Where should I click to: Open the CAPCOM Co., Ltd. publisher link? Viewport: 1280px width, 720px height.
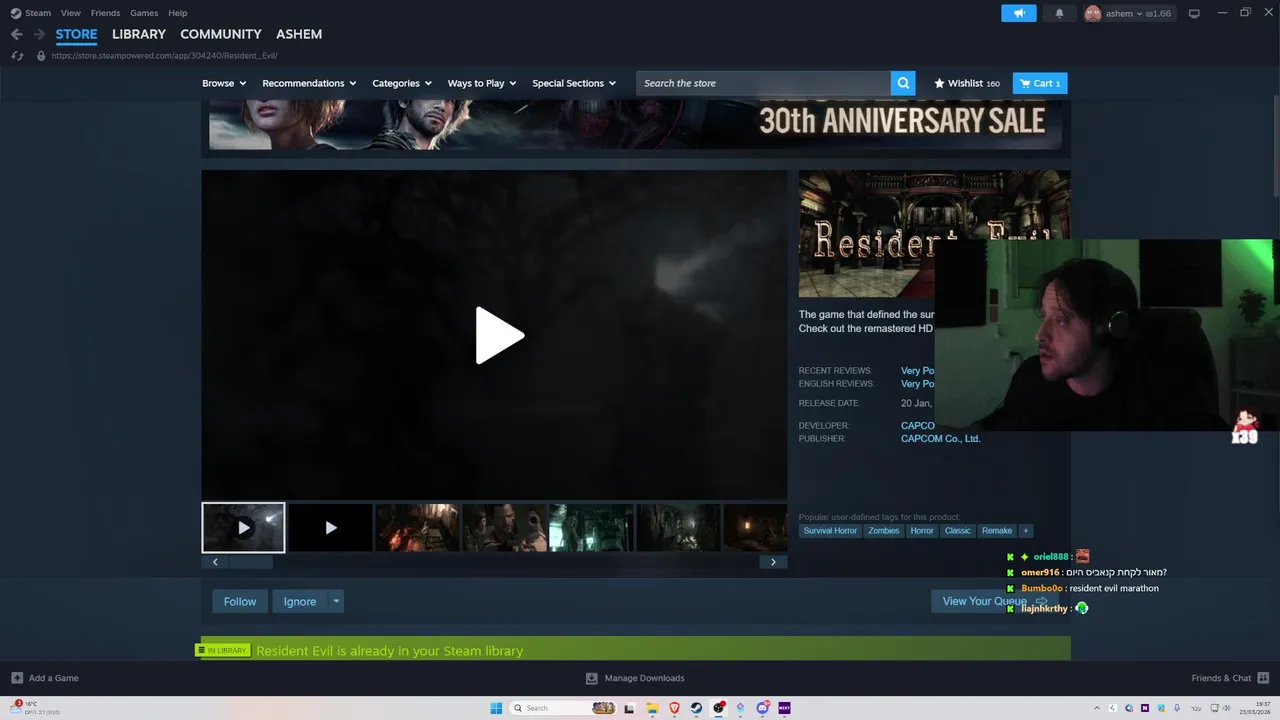(940, 438)
